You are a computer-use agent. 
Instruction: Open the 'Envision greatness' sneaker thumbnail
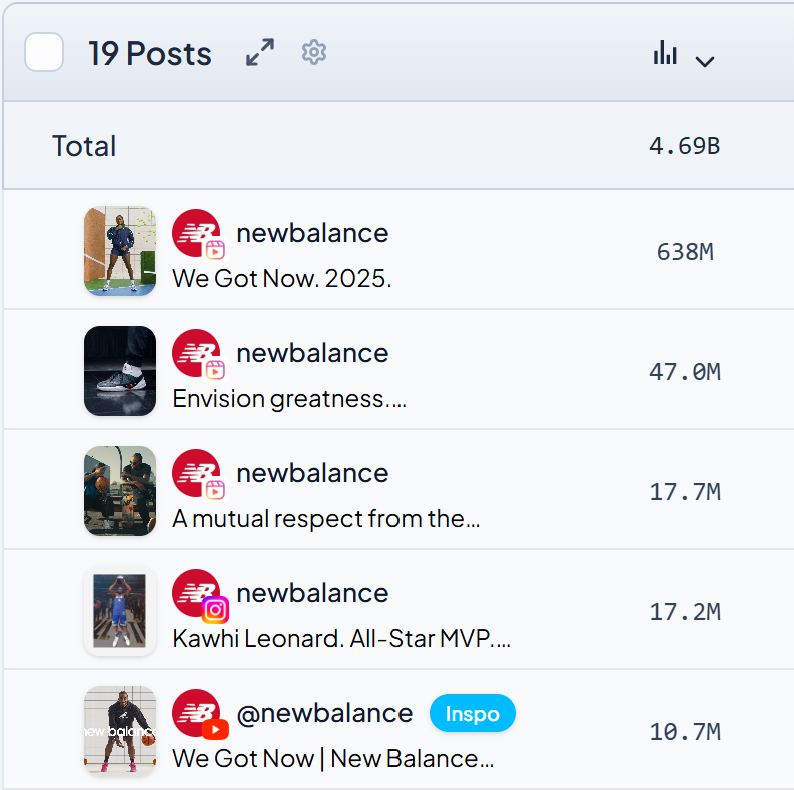coord(120,371)
